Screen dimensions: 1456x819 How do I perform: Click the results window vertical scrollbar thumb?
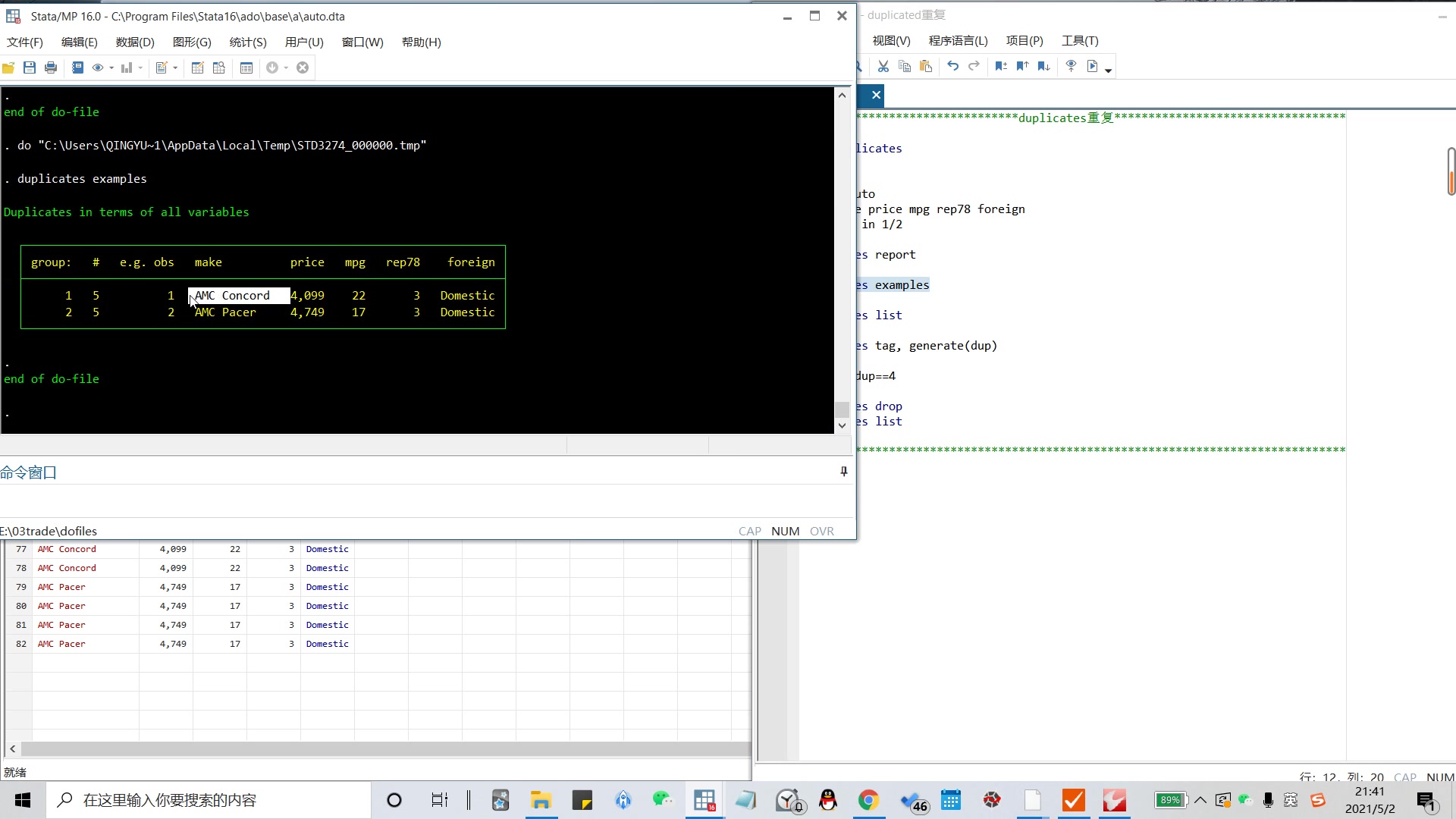coord(842,409)
